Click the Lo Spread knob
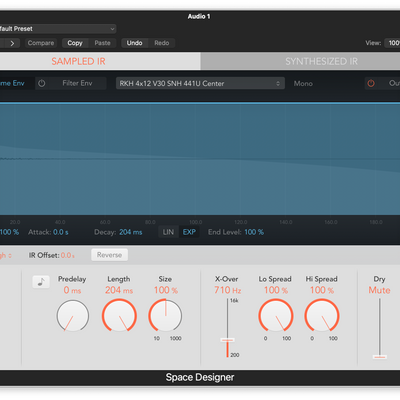Screen dimensions: 400x400 (276, 315)
